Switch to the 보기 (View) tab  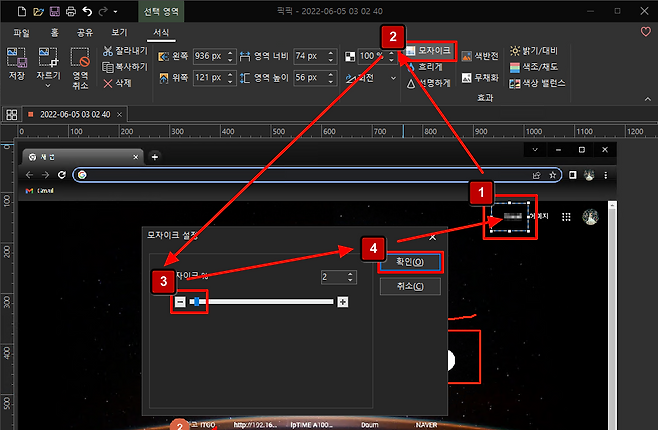pyautogui.click(x=119, y=32)
